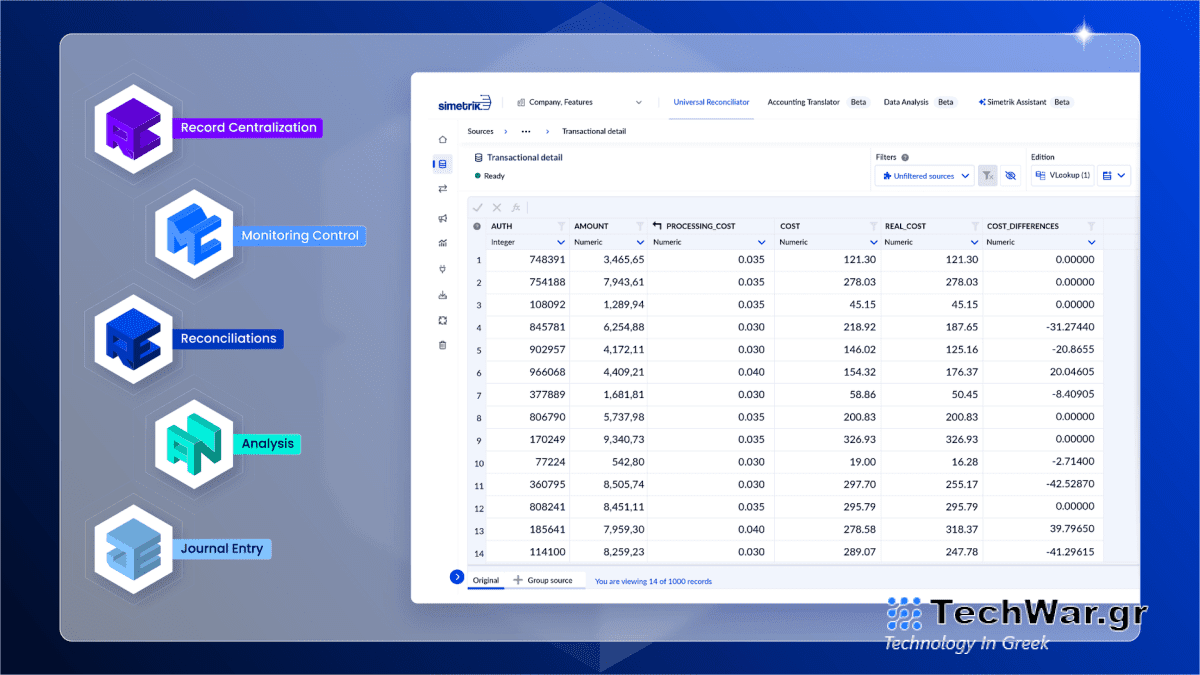
Task: Click the Sources breadcrumb link
Action: point(480,131)
